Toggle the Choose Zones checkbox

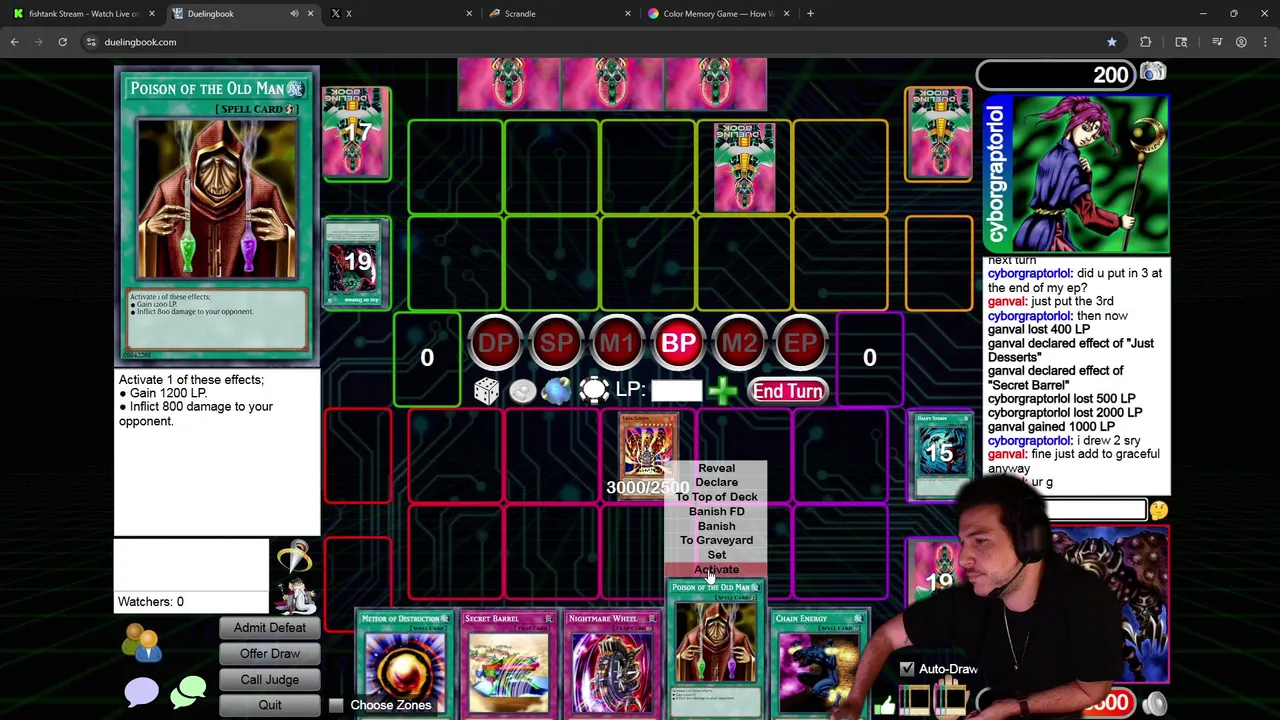click(336, 706)
